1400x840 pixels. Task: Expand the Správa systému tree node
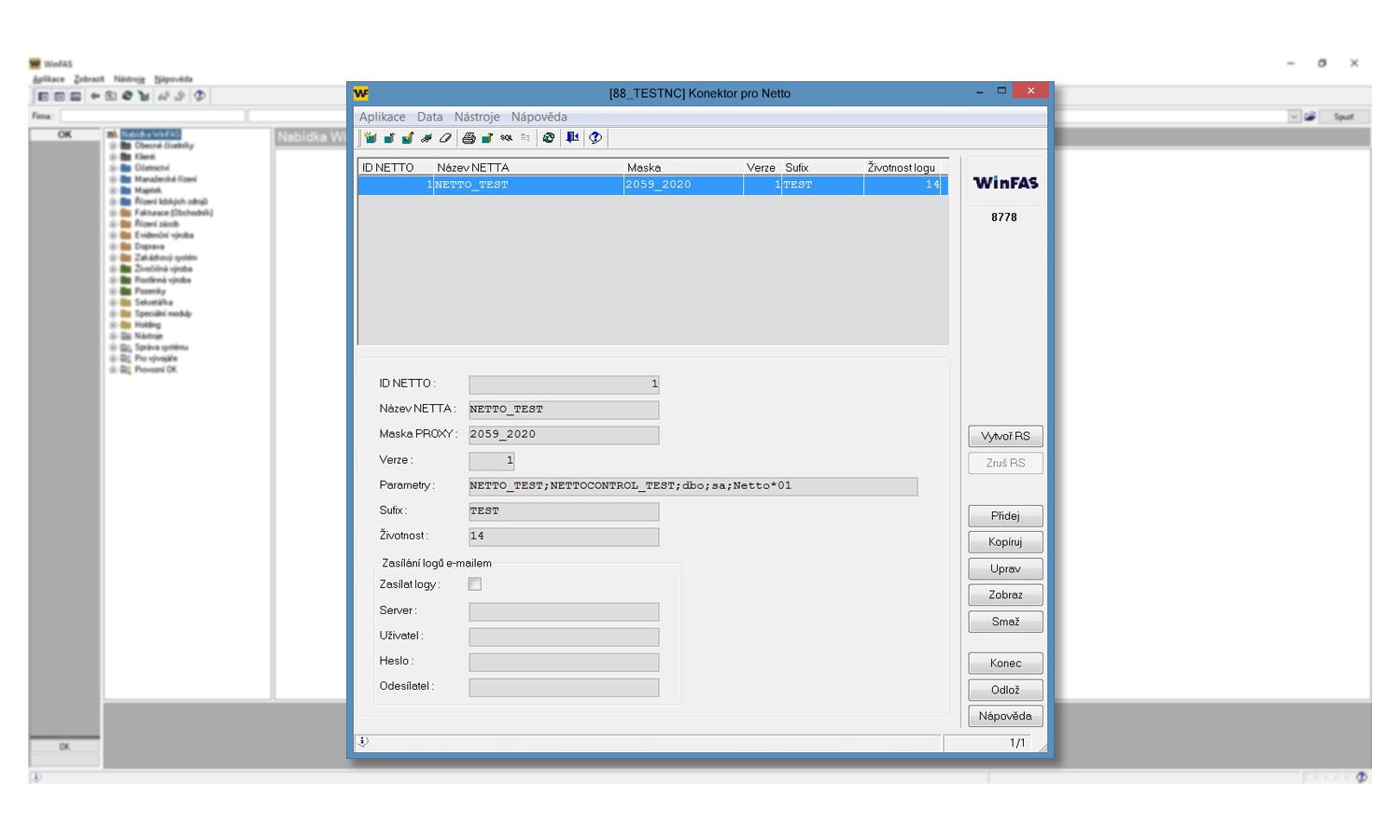[113, 347]
